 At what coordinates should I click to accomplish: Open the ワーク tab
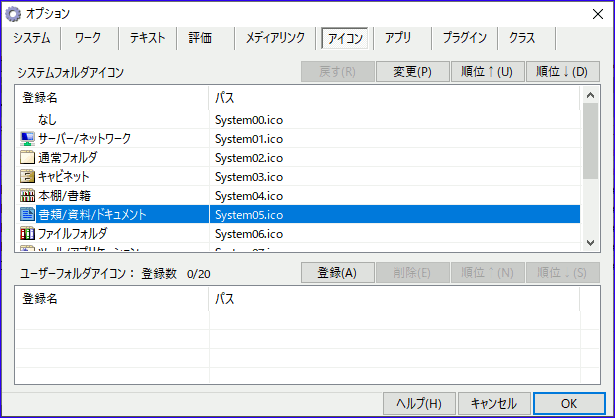88,38
